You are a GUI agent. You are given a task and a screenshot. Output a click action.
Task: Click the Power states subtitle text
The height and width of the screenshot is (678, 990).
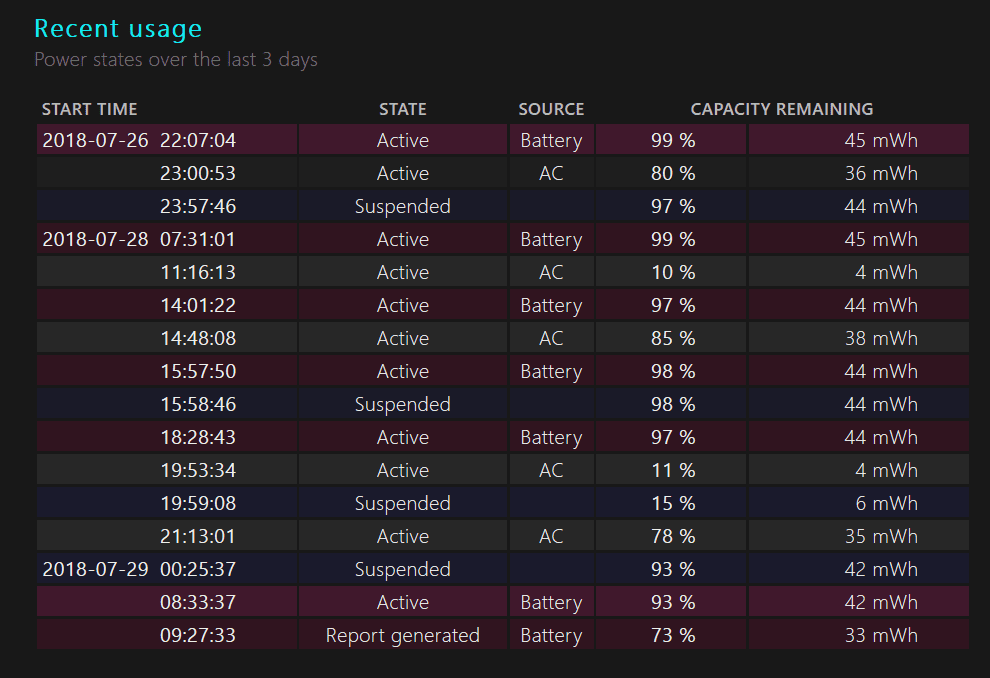point(176,60)
